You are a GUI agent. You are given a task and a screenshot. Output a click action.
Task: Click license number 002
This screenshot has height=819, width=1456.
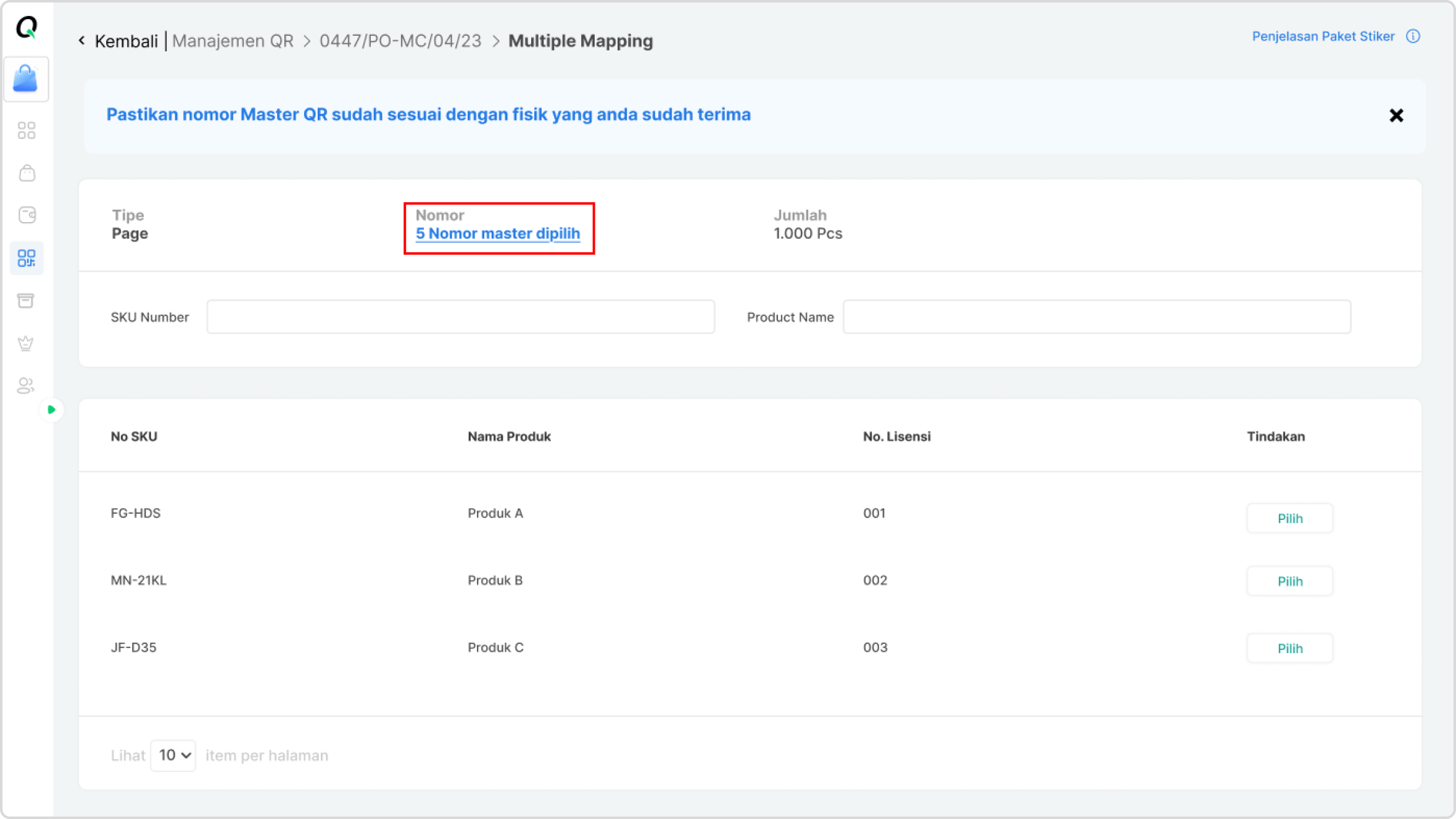pos(875,580)
